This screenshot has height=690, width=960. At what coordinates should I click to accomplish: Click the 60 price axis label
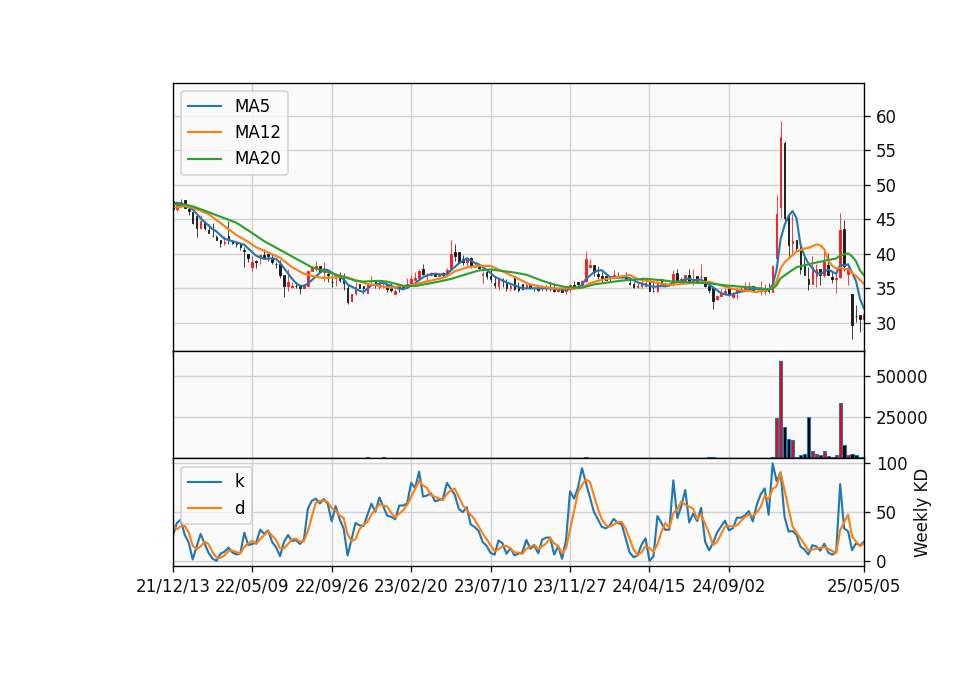885,117
